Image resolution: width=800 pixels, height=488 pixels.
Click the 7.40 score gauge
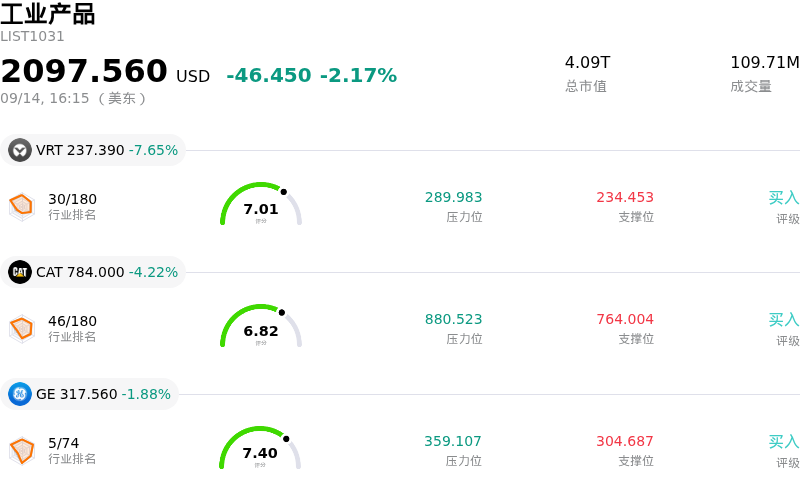point(260,448)
